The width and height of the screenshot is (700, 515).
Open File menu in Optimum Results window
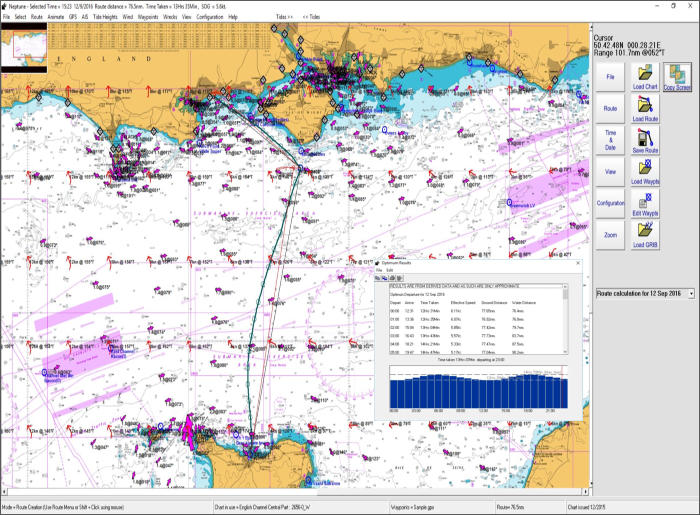point(379,270)
